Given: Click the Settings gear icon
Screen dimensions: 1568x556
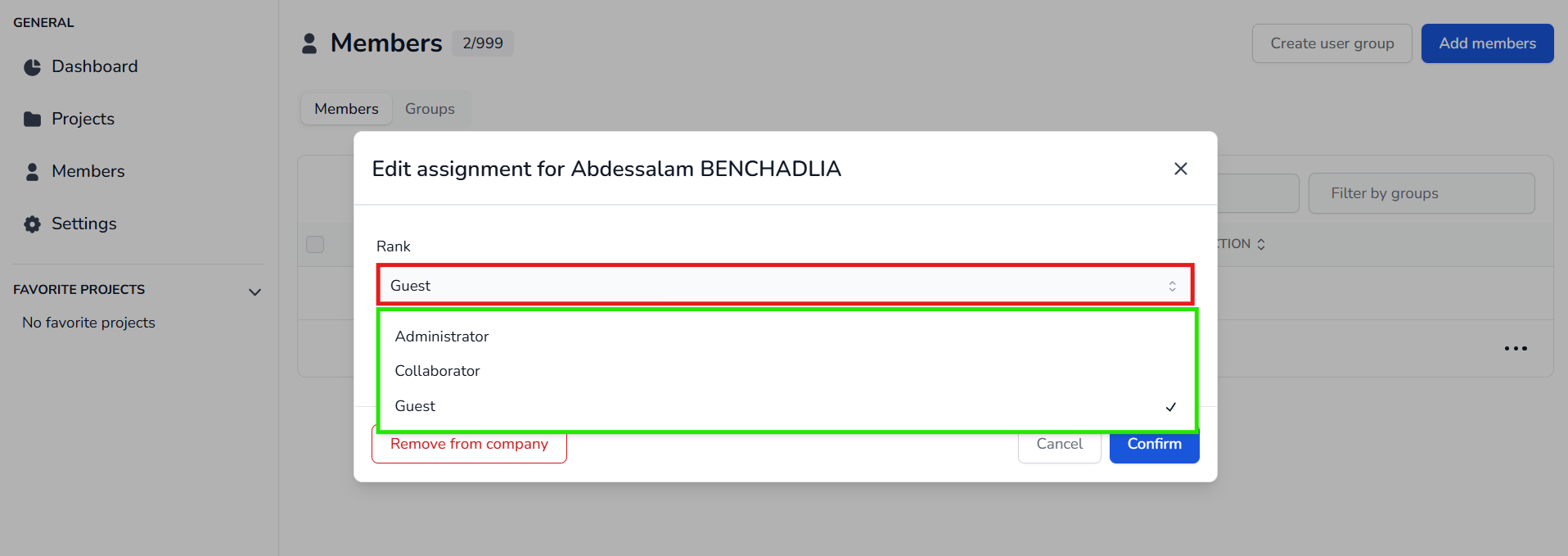Looking at the screenshot, I should (32, 224).
